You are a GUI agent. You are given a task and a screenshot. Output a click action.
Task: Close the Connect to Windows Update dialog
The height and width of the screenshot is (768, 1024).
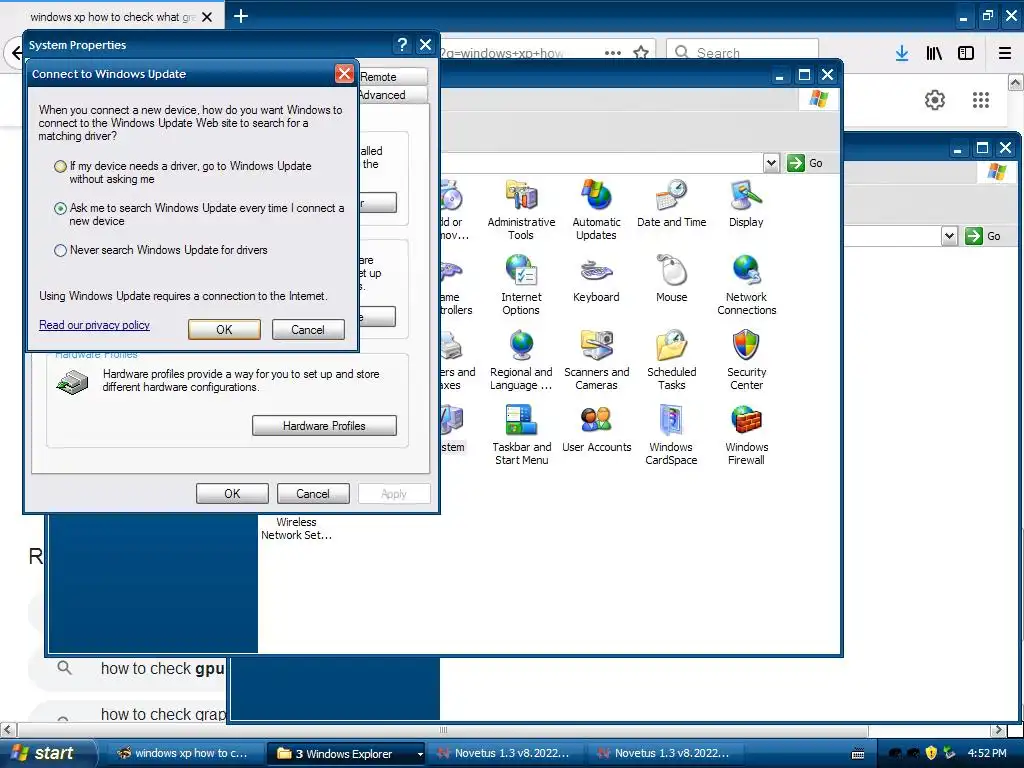pyautogui.click(x=344, y=73)
